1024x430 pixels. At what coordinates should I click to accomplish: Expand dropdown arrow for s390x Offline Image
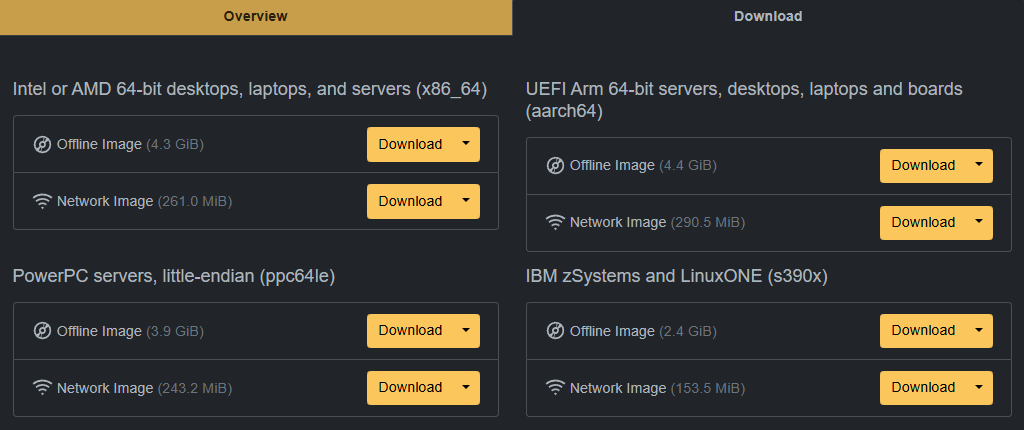pyautogui.click(x=979, y=331)
